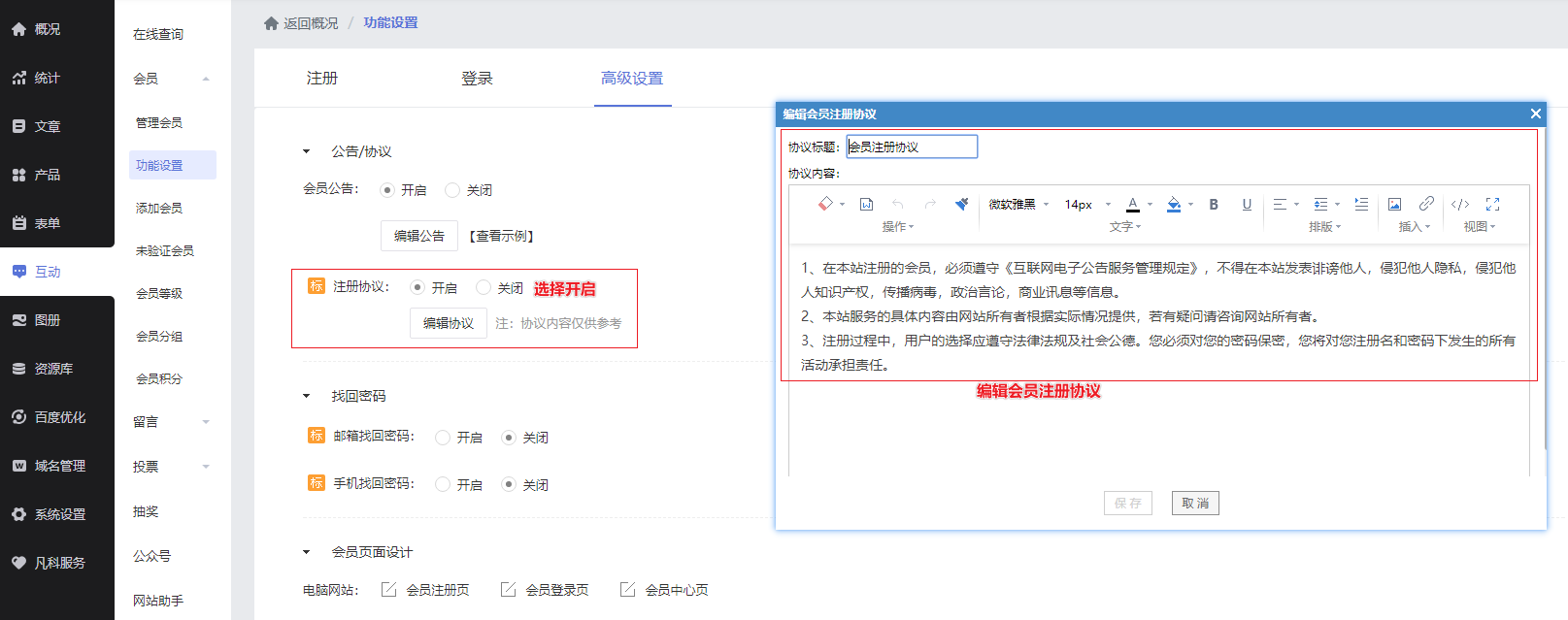Open the 会员登录页 design link
Image resolution: width=1568 pixels, height=620 pixels.
pyautogui.click(x=557, y=590)
